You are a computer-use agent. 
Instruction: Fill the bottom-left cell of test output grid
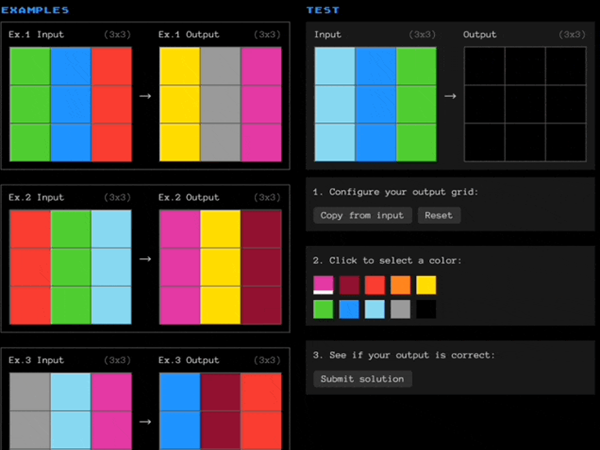(484, 143)
